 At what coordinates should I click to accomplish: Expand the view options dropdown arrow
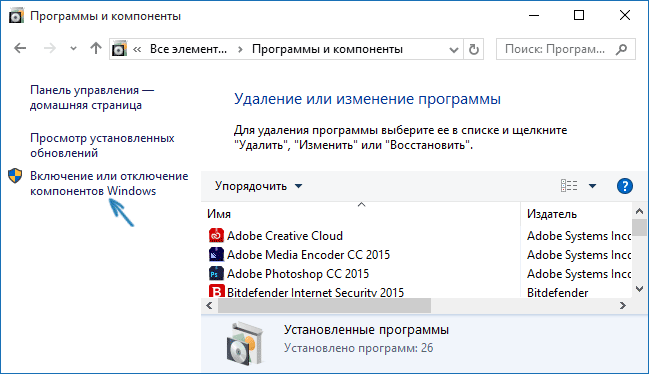pos(592,186)
